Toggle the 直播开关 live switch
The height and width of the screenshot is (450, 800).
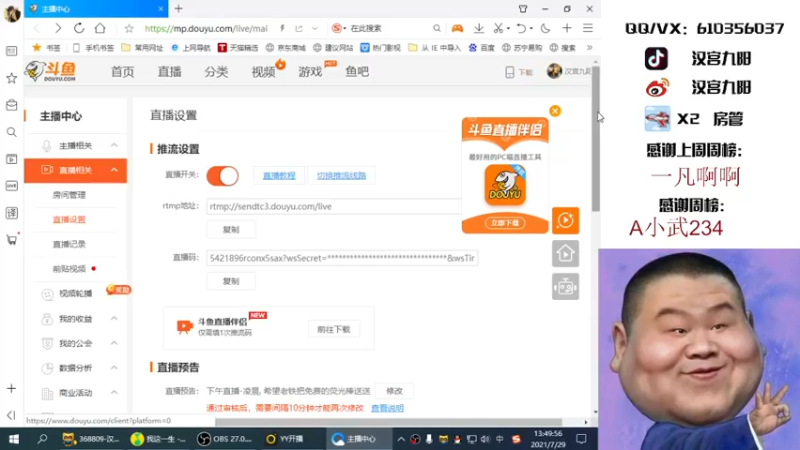(x=222, y=176)
